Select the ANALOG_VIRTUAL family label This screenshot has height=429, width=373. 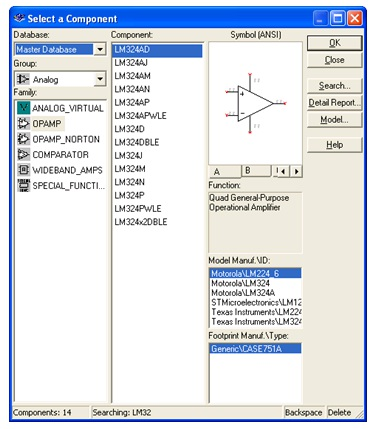coord(68,108)
